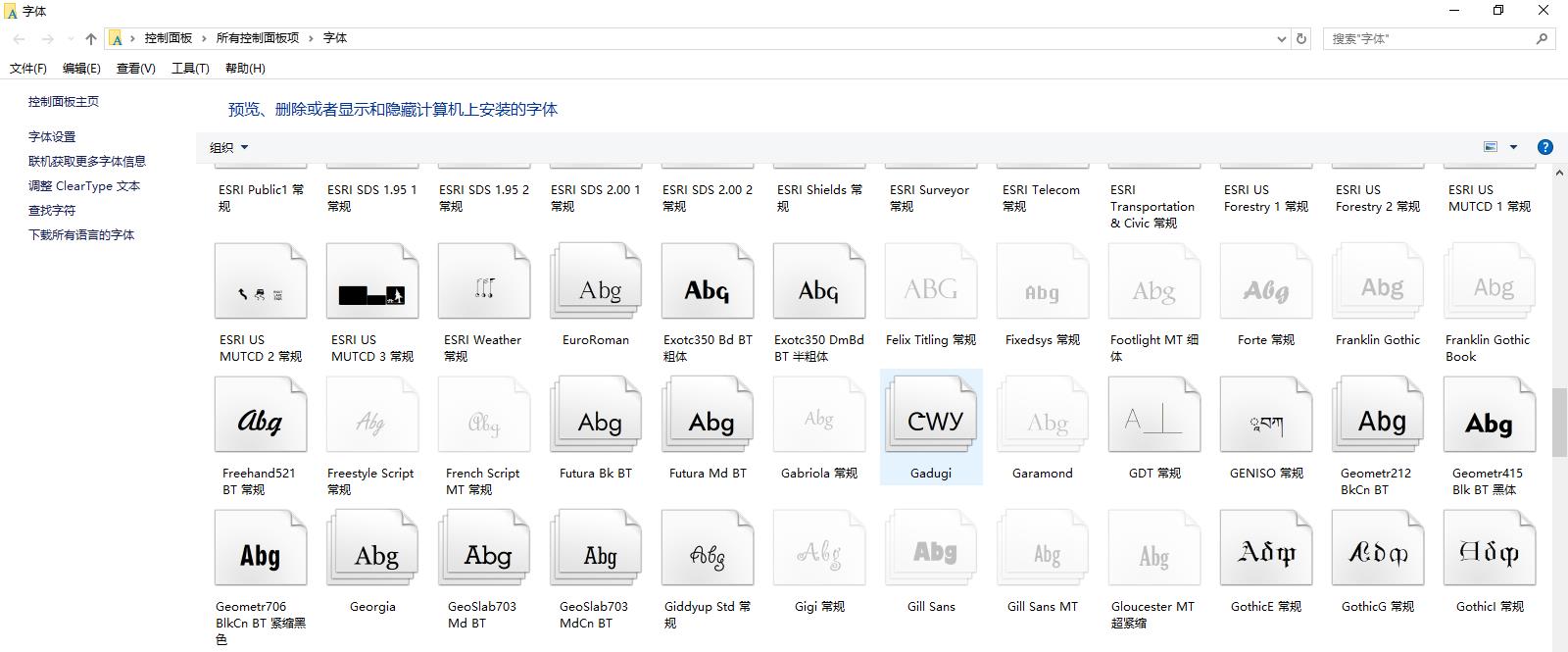Expand the 控制面板 breadcrumb chevron

click(205, 38)
